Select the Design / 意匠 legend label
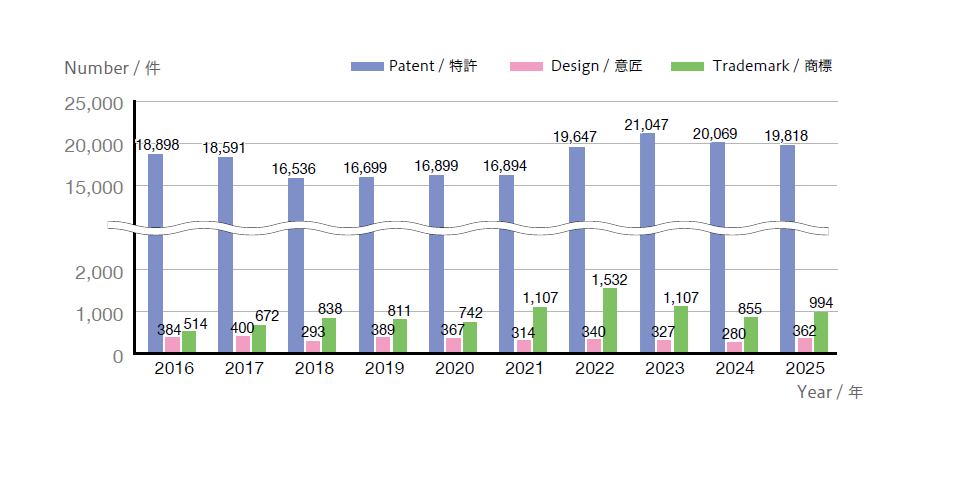The height and width of the screenshot is (481, 973). point(596,67)
